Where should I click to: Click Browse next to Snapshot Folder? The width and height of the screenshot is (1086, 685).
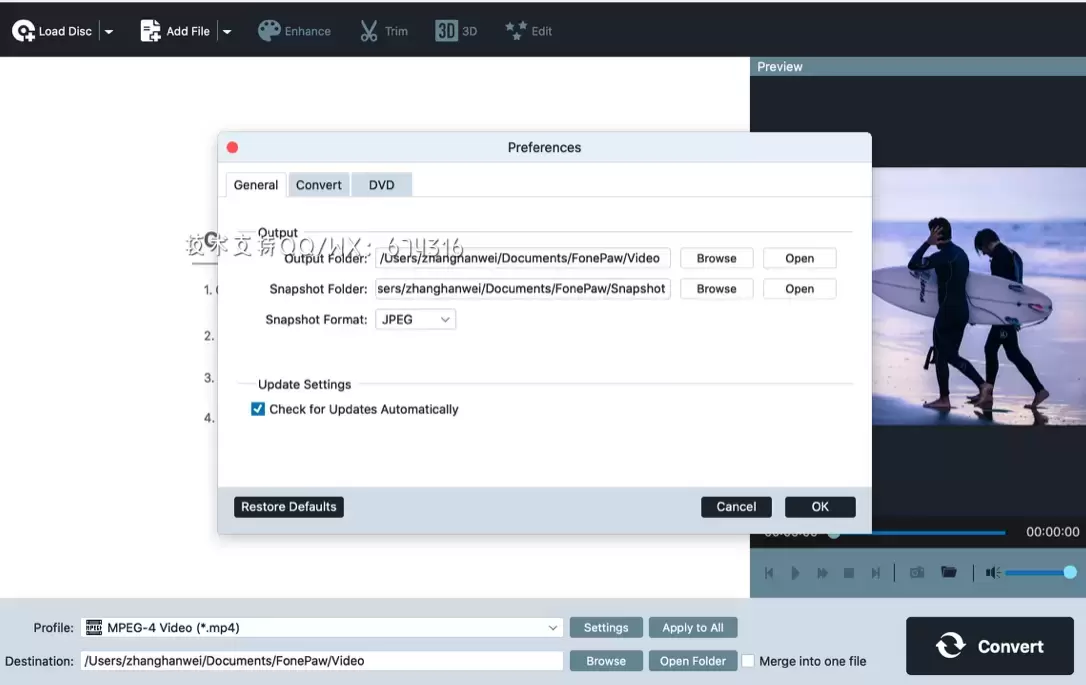click(x=716, y=289)
